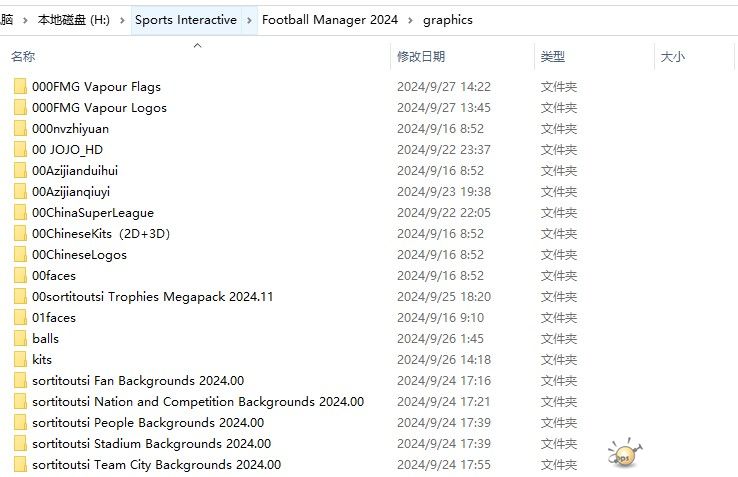Select the kits folder name
The image size is (738, 477).
(x=42, y=360)
